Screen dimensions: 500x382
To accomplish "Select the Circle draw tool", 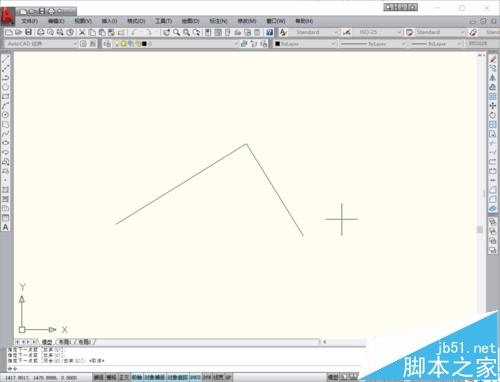I will [x=5, y=115].
